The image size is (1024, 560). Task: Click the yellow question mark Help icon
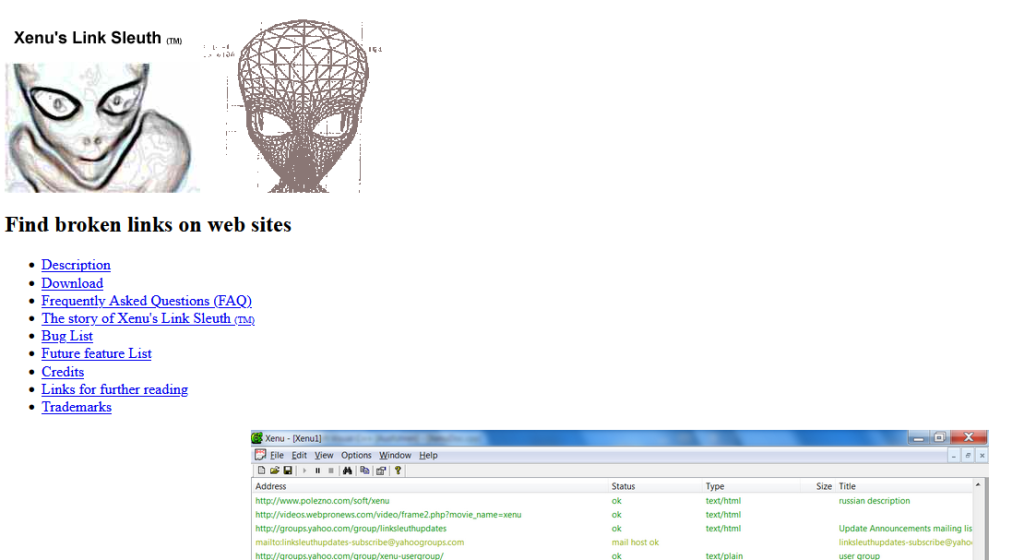pyautogui.click(x=398, y=471)
